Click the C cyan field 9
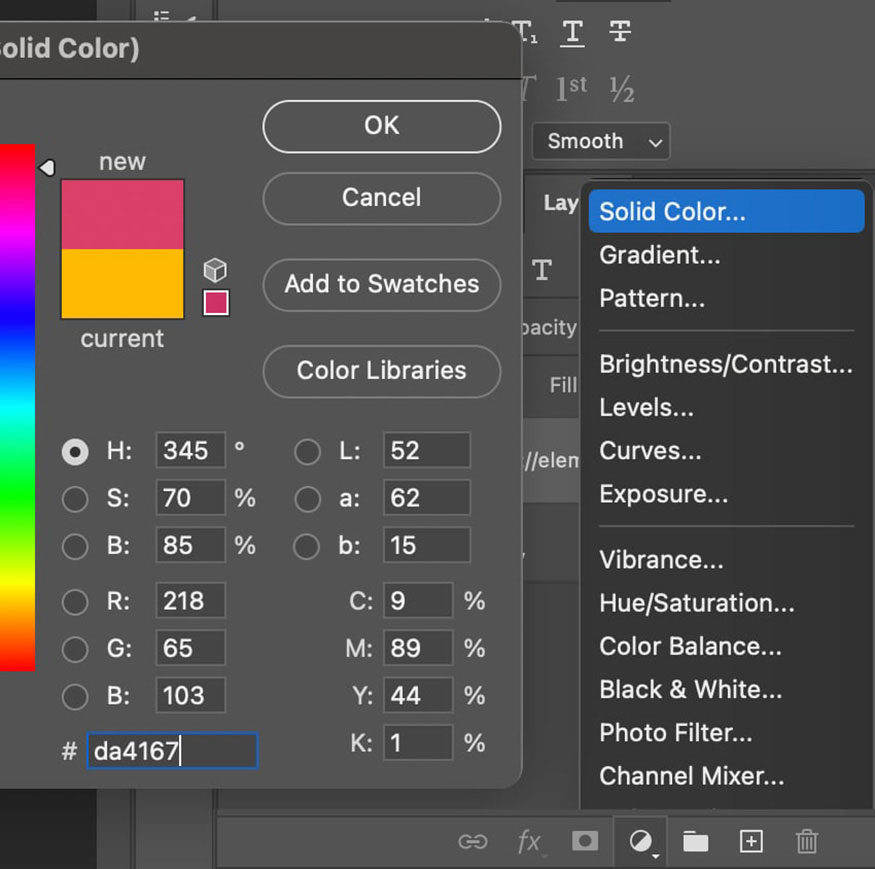Screen dimensions: 875x869 (418, 601)
